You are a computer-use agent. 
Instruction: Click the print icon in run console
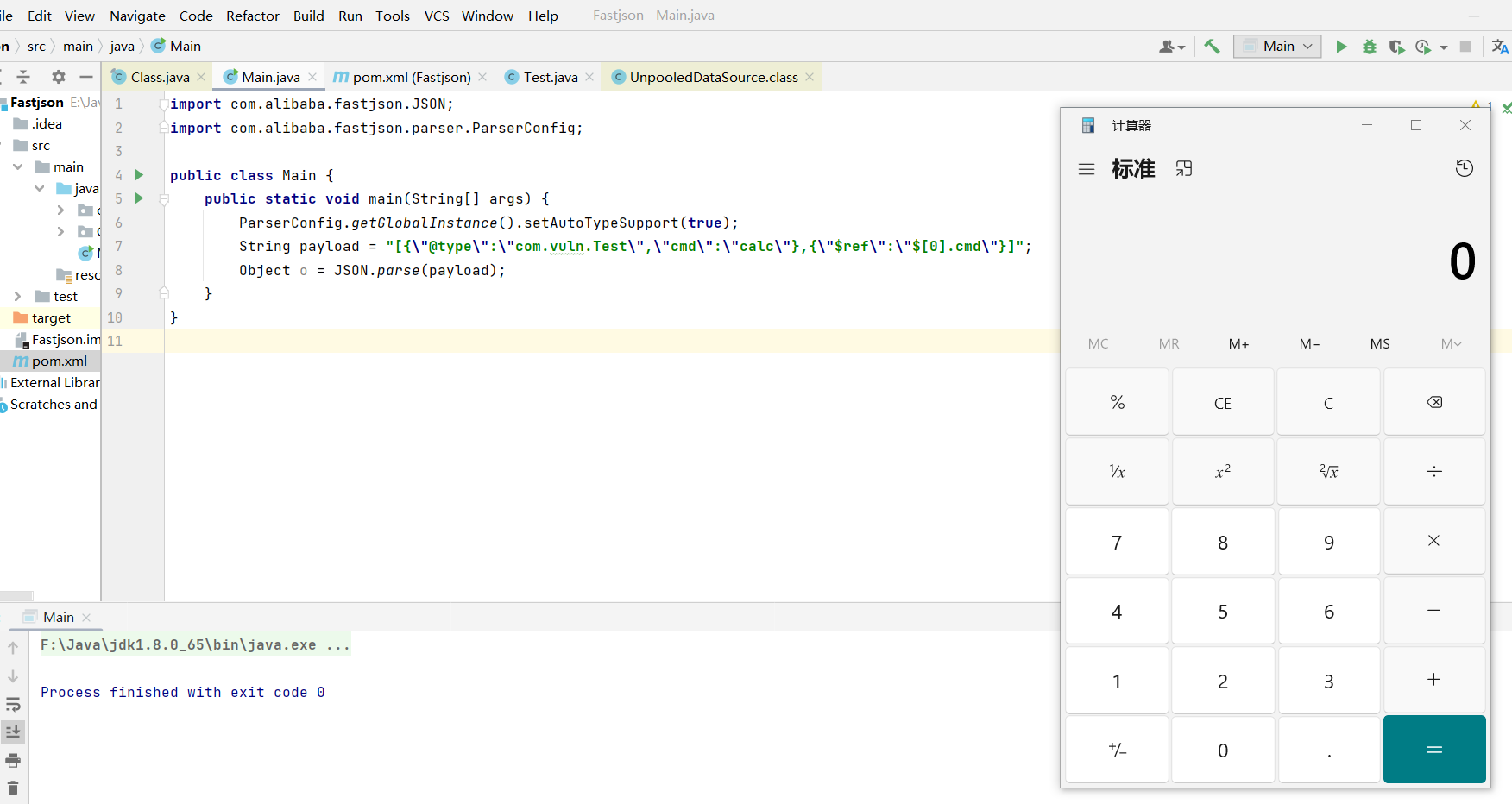(x=13, y=761)
